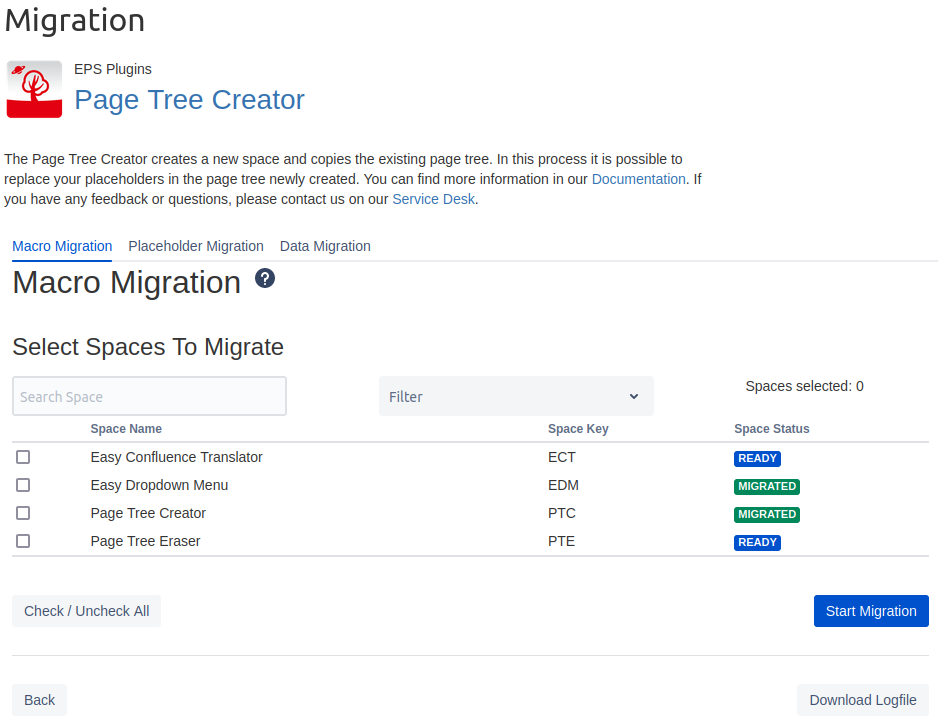The height and width of the screenshot is (723, 938).
Task: Click the READY badge for Page Tree Eraser
Action: [757, 543]
